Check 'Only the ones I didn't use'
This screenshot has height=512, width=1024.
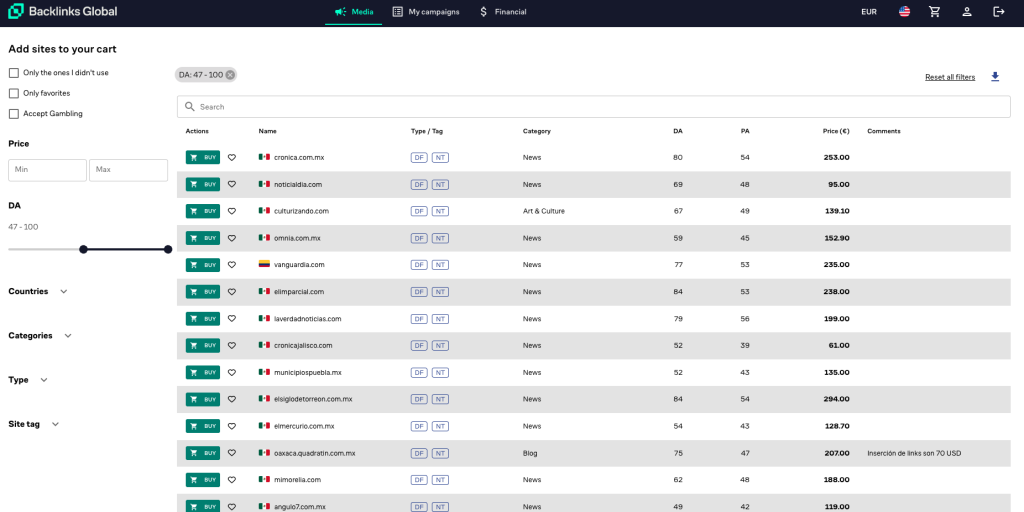(14, 72)
